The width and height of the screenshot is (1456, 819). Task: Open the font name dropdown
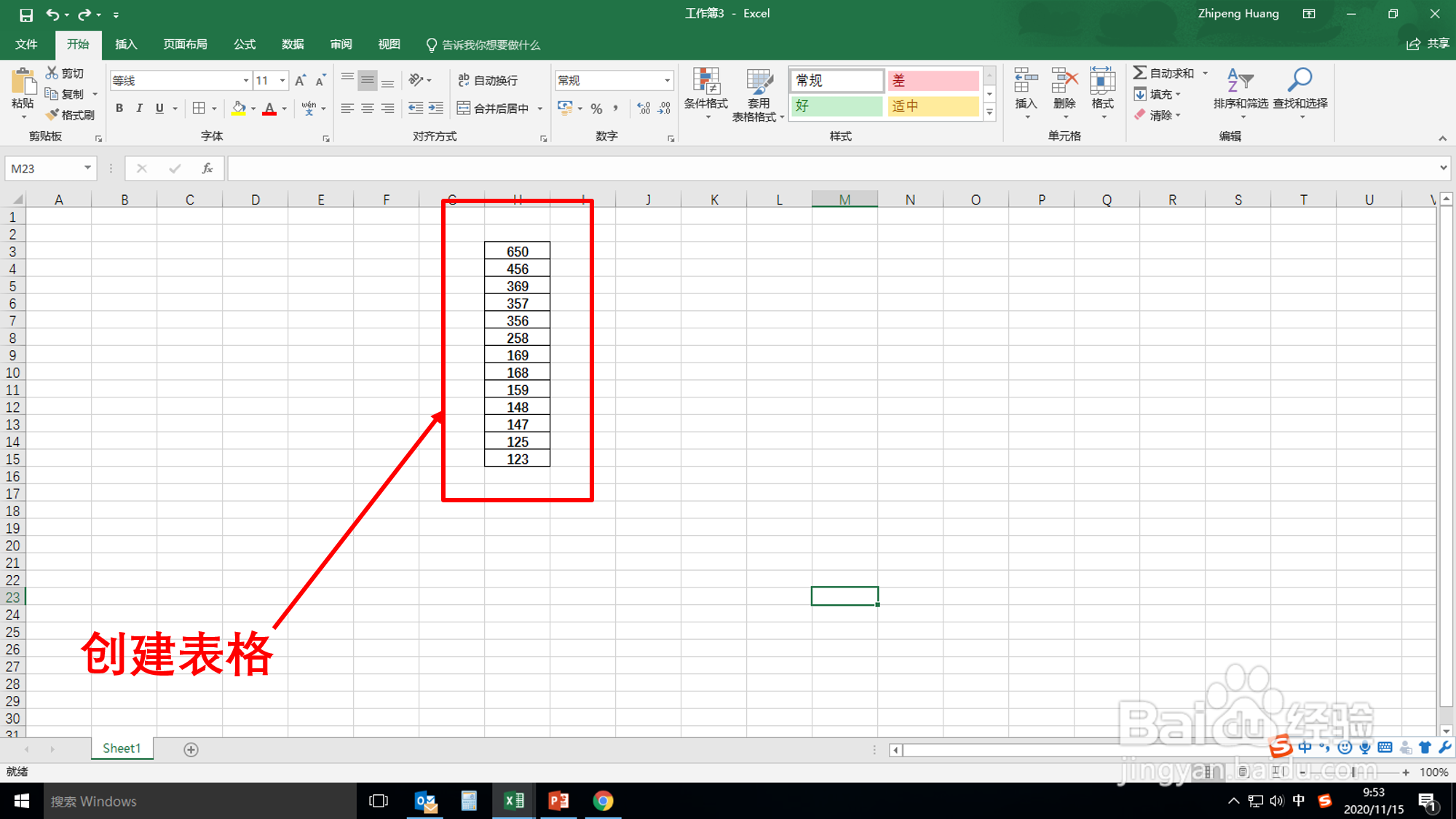click(245, 80)
